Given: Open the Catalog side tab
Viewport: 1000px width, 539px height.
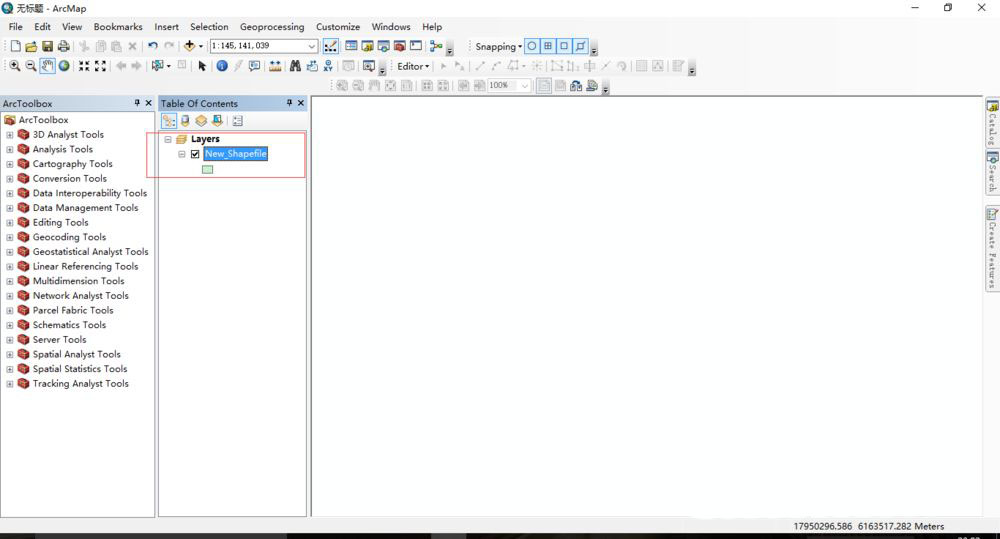Looking at the screenshot, I should (x=992, y=123).
